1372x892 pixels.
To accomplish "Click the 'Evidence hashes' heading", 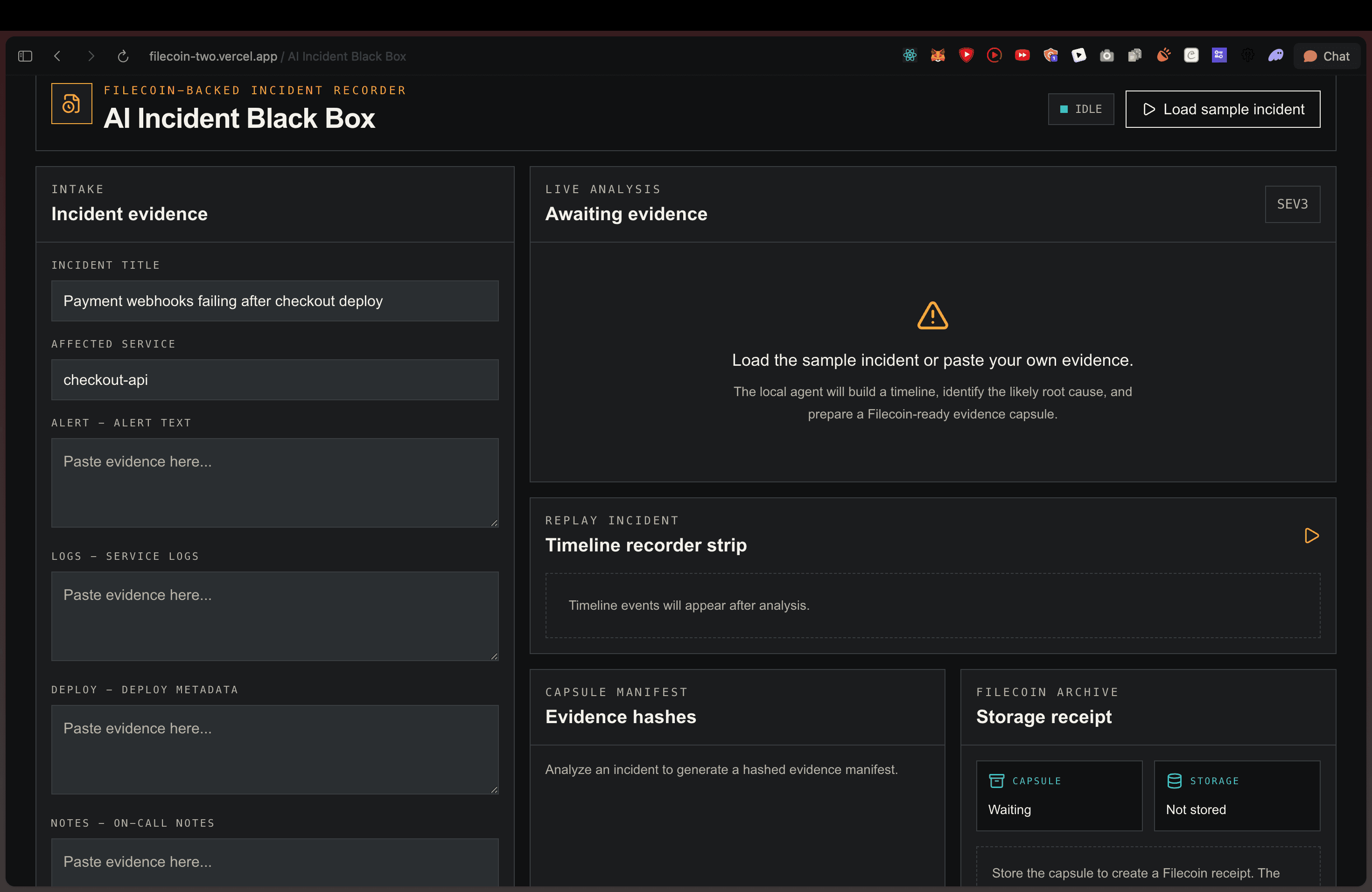I will pos(621,717).
